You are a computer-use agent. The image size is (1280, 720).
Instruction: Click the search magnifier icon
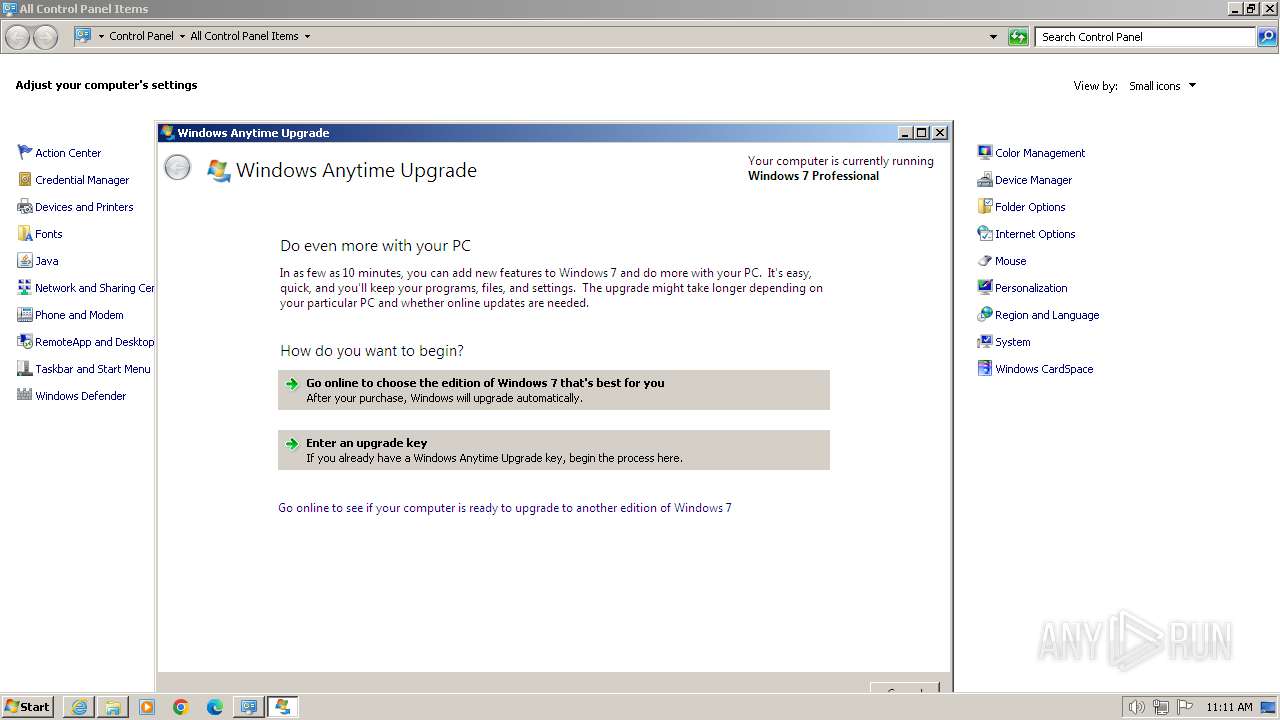click(x=1267, y=37)
